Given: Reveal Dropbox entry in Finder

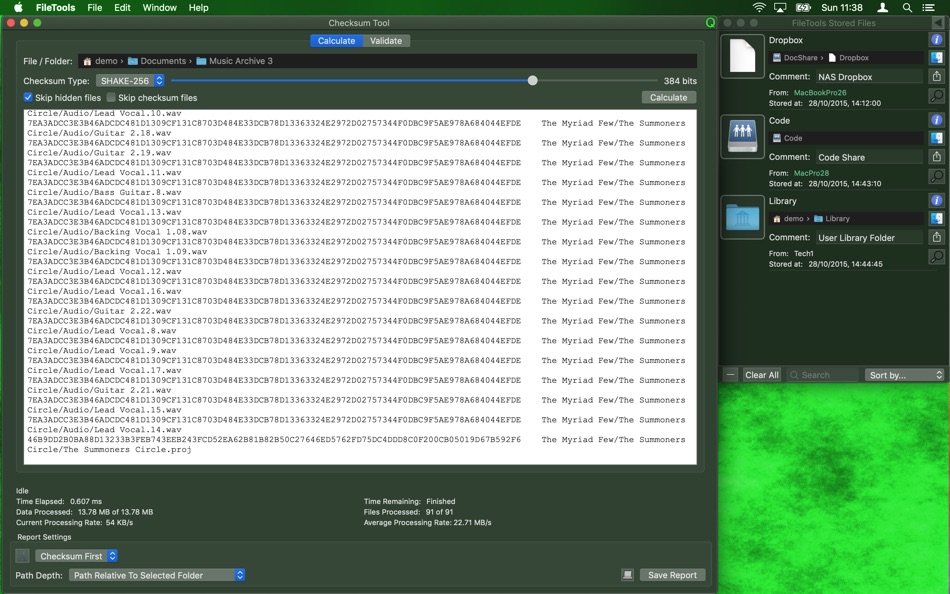Looking at the screenshot, I should coord(936,58).
